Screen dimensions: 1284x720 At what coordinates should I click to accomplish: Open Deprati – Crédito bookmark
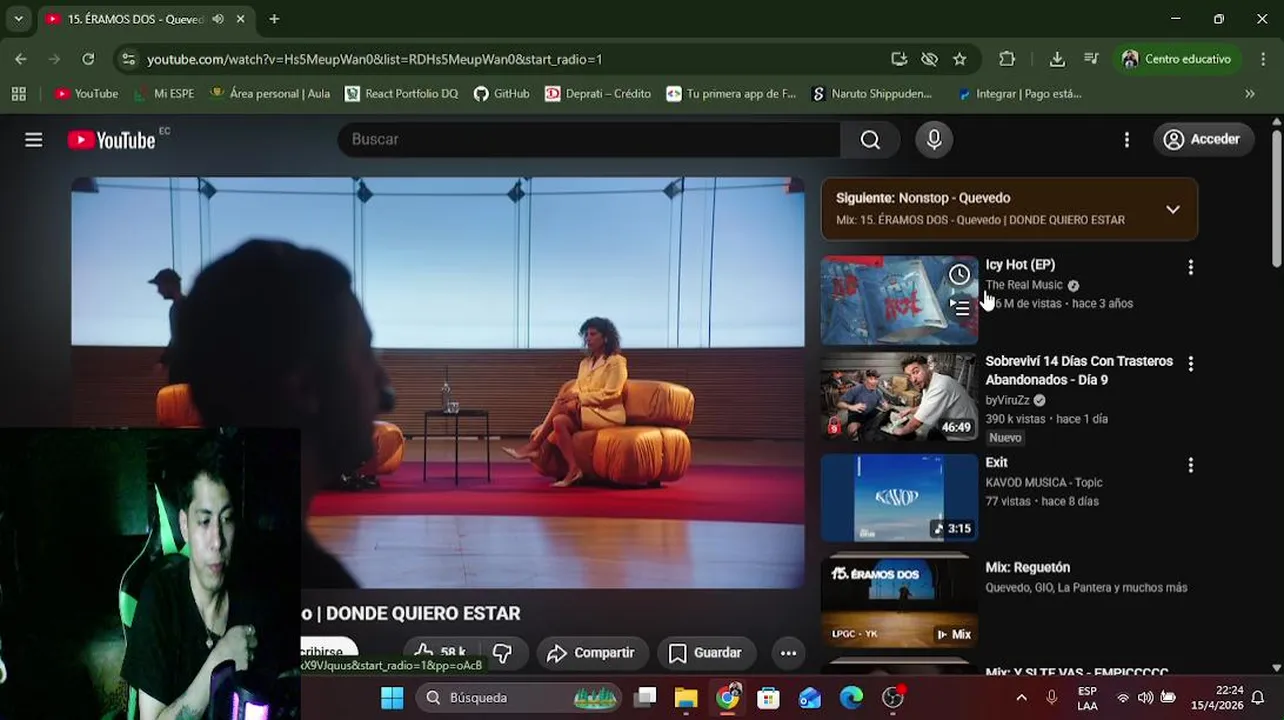598,94
